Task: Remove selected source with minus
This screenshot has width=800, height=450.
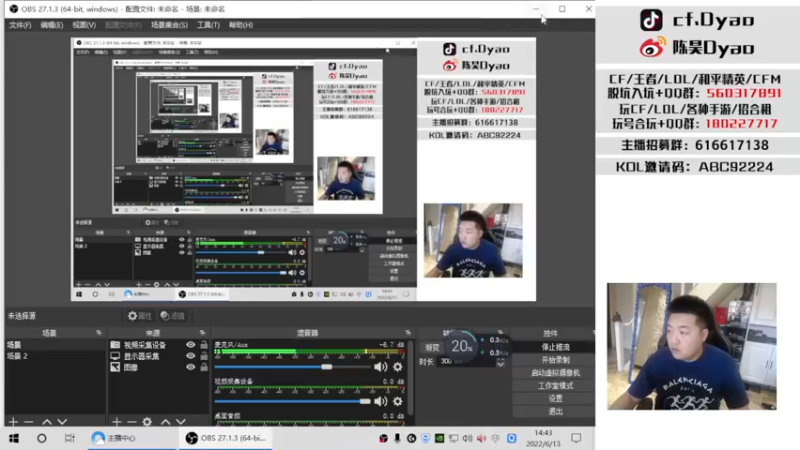Action: [x=132, y=422]
